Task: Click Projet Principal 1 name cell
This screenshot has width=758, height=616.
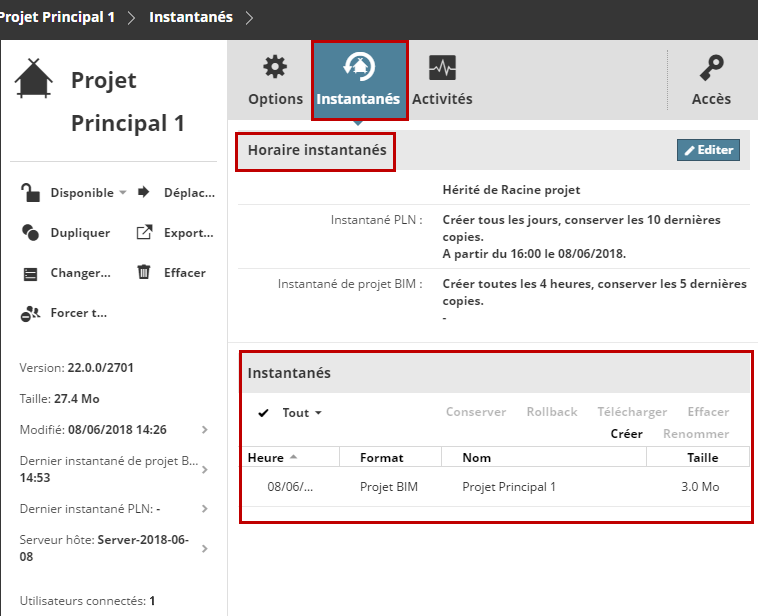Action: click(509, 486)
